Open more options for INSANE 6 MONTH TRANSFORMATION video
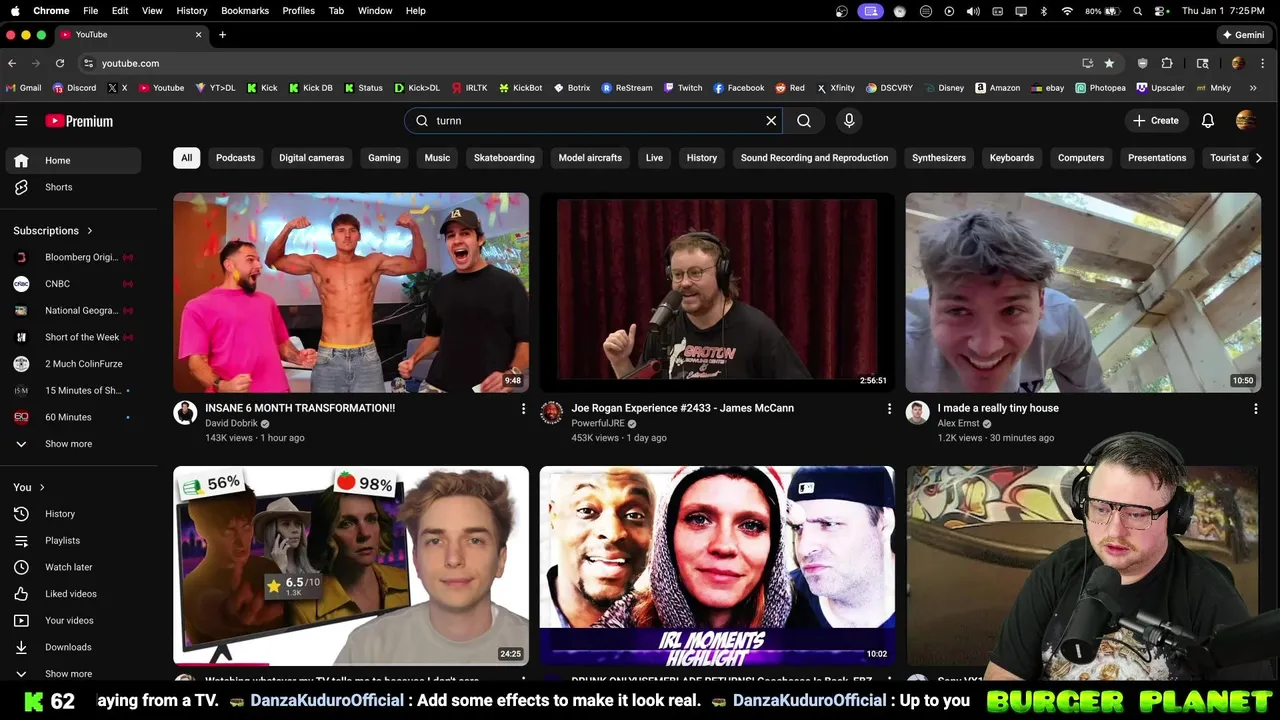1280x720 pixels. point(523,408)
